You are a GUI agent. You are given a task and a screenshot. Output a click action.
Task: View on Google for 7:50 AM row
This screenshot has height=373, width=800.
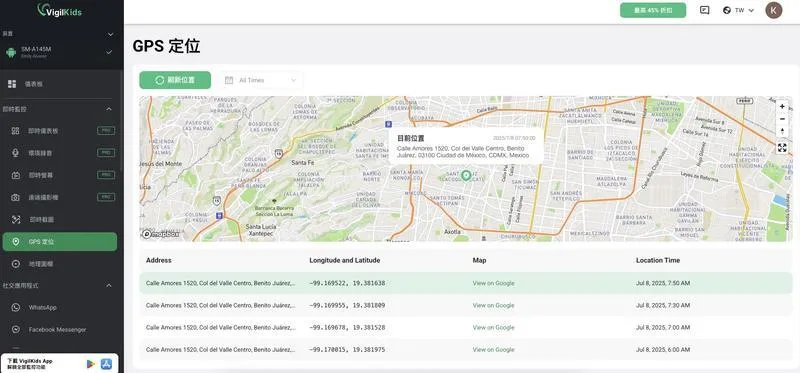[493, 283]
